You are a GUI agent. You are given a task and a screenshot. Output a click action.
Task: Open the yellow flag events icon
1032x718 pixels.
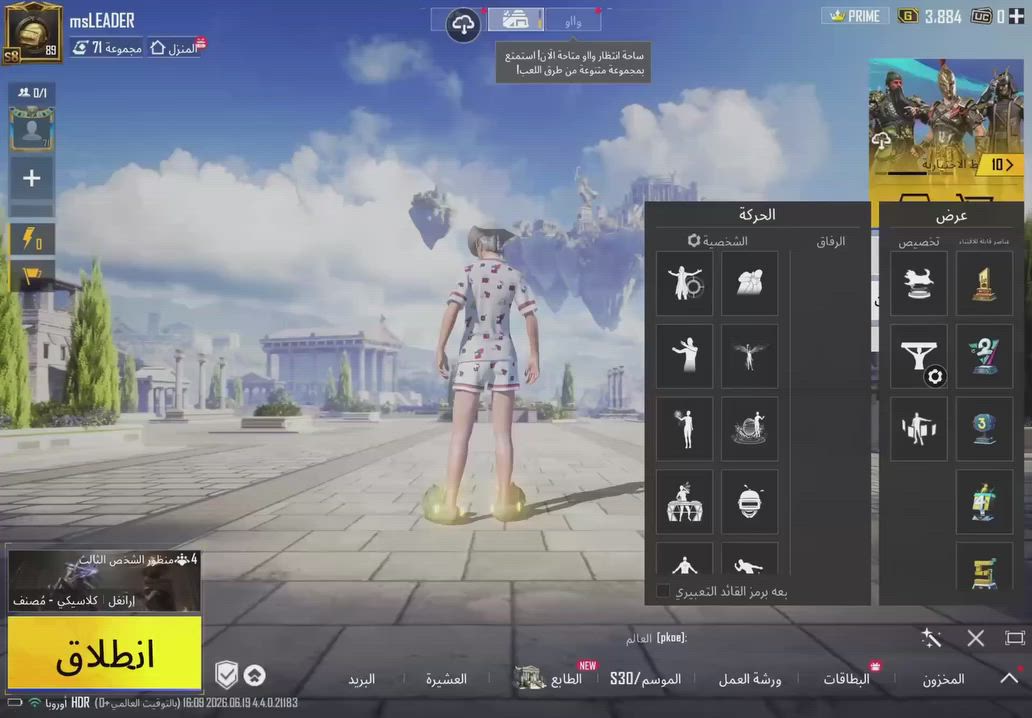click(32, 274)
